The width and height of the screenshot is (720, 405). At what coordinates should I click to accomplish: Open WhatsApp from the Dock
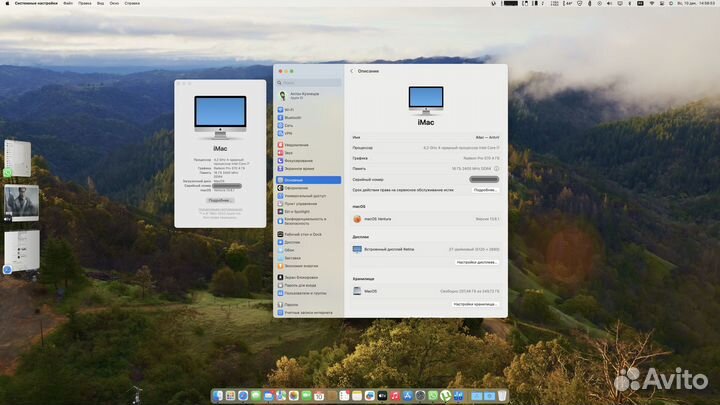coord(433,395)
